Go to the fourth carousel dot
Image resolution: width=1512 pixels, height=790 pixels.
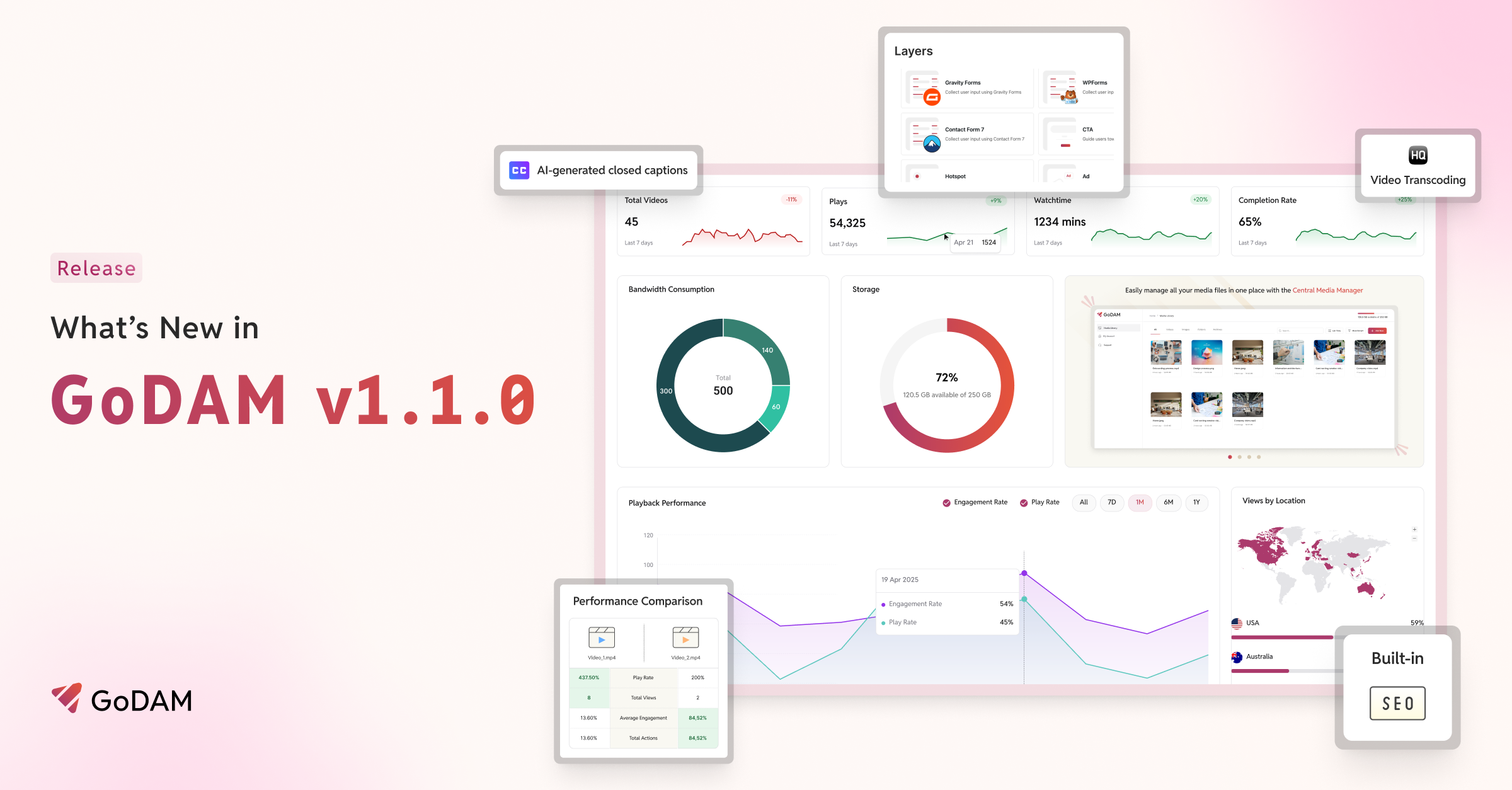(1259, 457)
